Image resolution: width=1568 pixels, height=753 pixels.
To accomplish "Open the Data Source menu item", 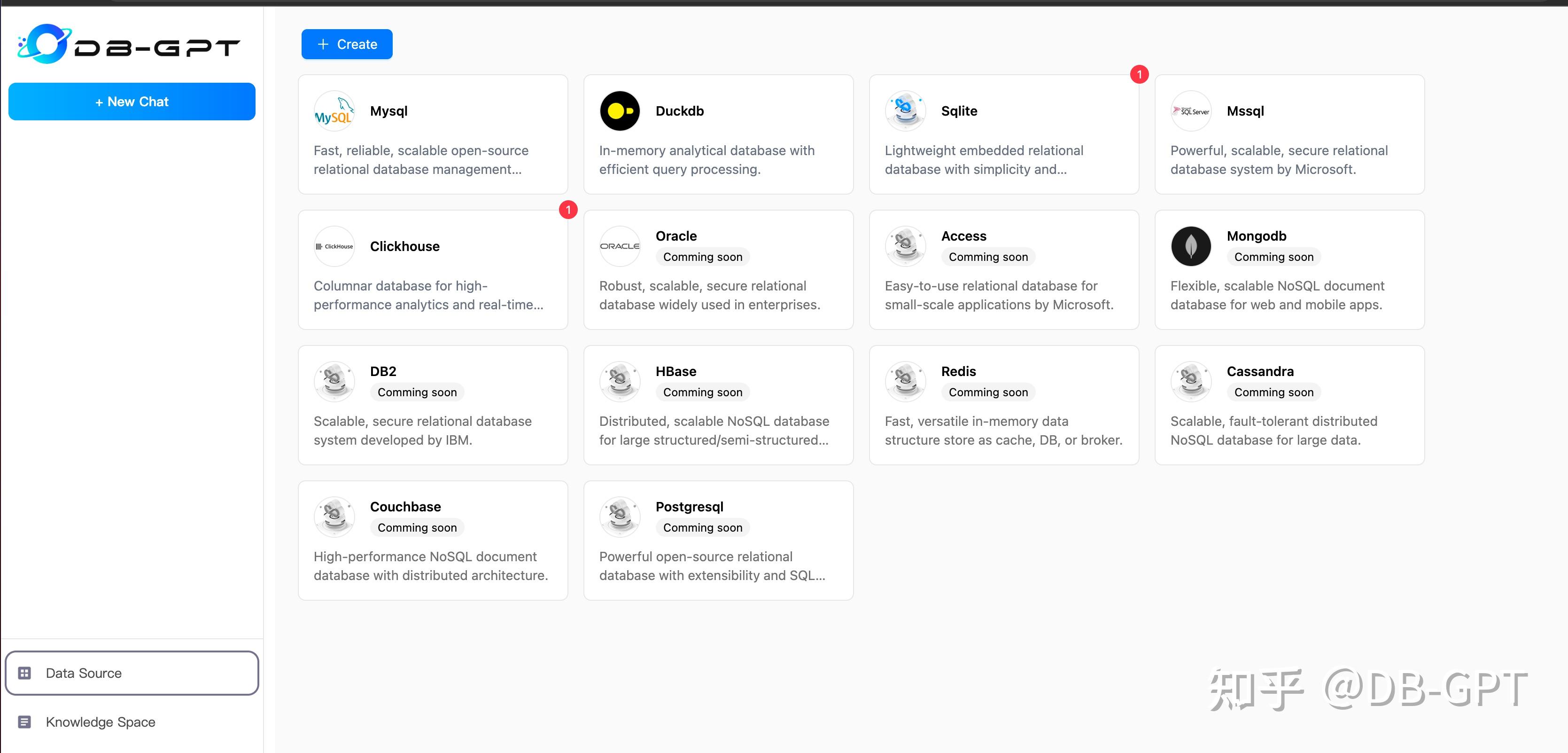I will tap(84, 673).
